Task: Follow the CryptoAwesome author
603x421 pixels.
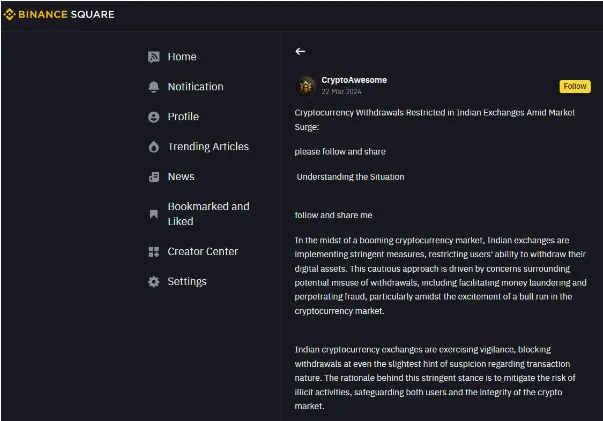Action: [575, 87]
